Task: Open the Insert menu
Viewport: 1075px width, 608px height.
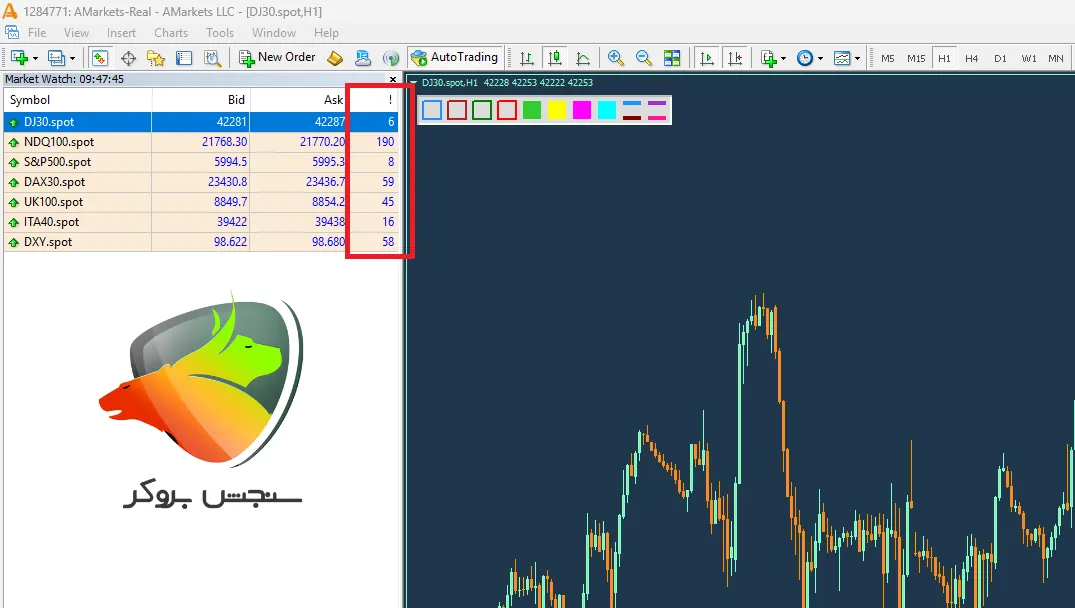Action: pos(121,33)
